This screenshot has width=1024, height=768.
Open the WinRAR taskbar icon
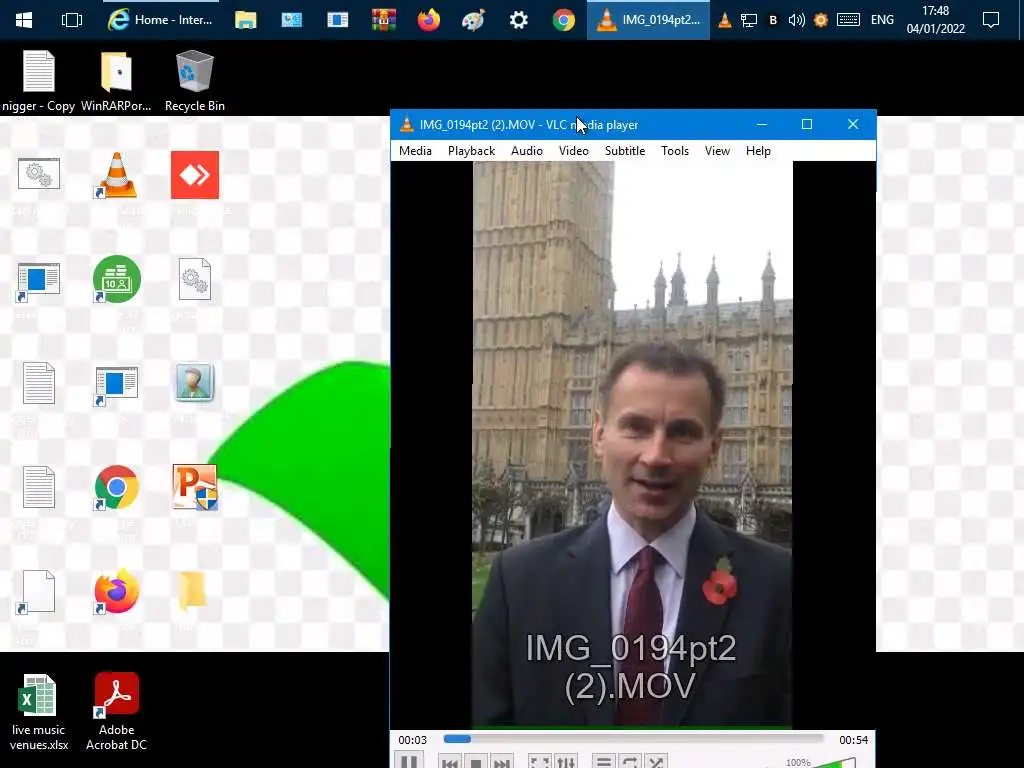[x=384, y=20]
